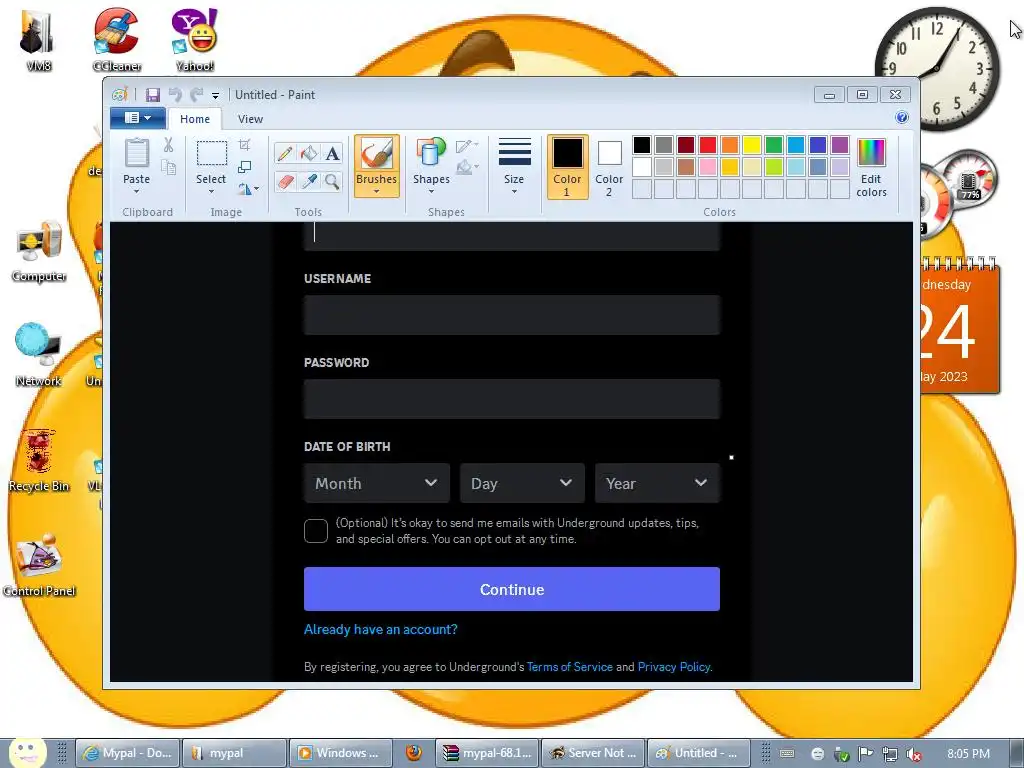Click the Brushes tool icon
The width and height of the screenshot is (1024, 768).
click(377, 154)
